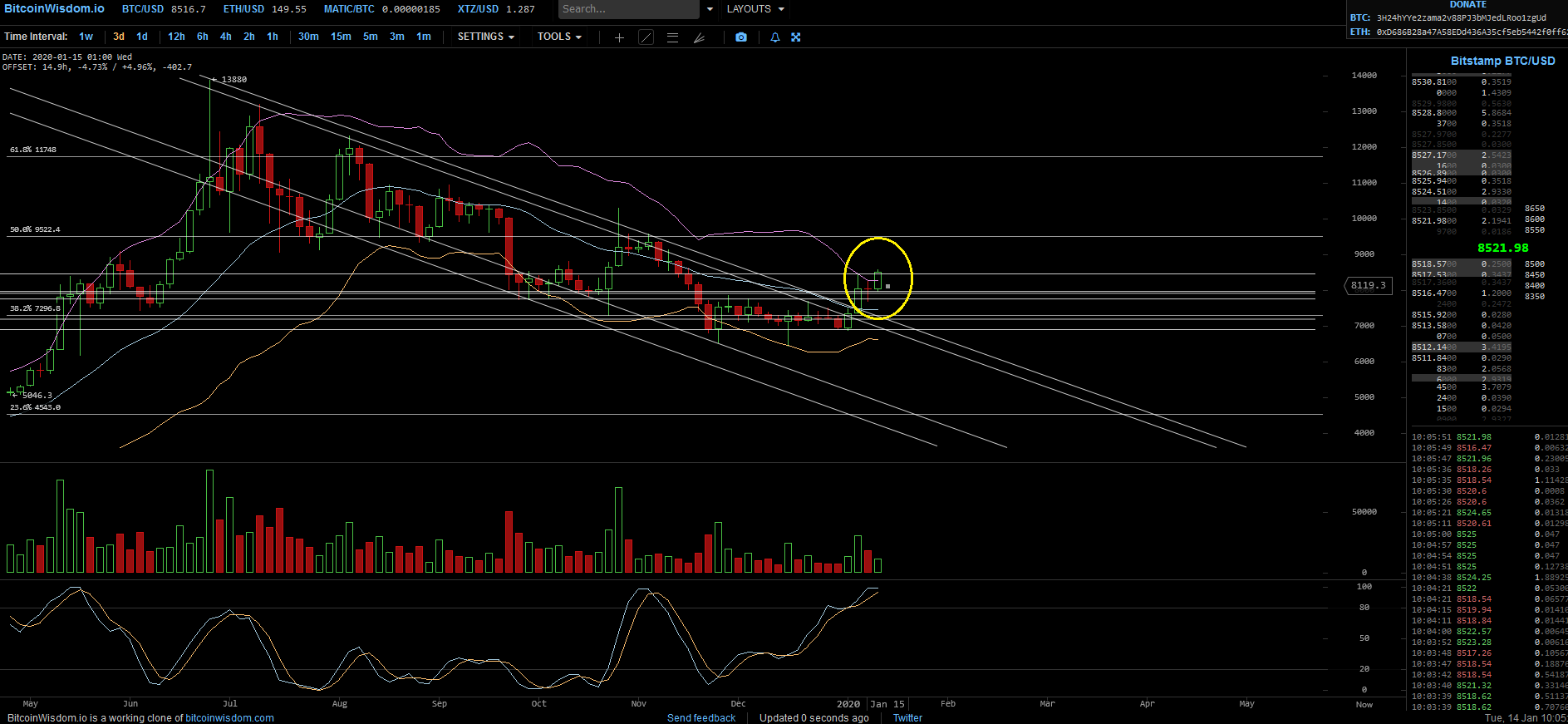The width and height of the screenshot is (1568, 724).
Task: Open price alerts bell icon
Action: 775,37
